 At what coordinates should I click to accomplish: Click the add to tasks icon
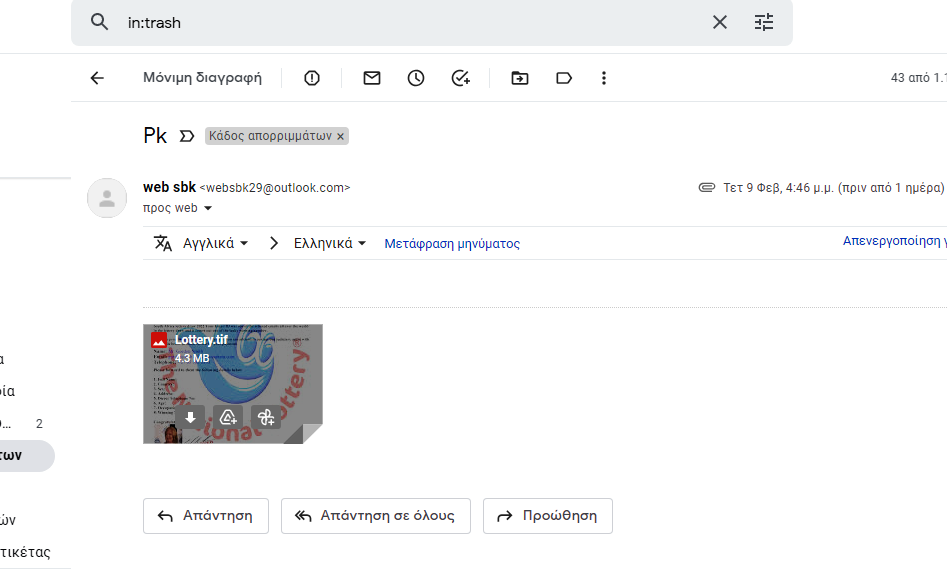460,78
